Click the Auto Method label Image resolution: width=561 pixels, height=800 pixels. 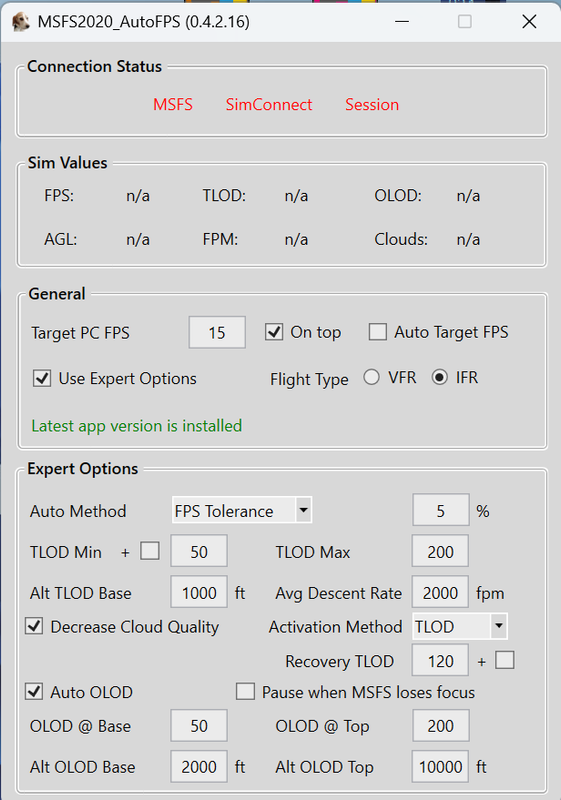click(x=78, y=511)
